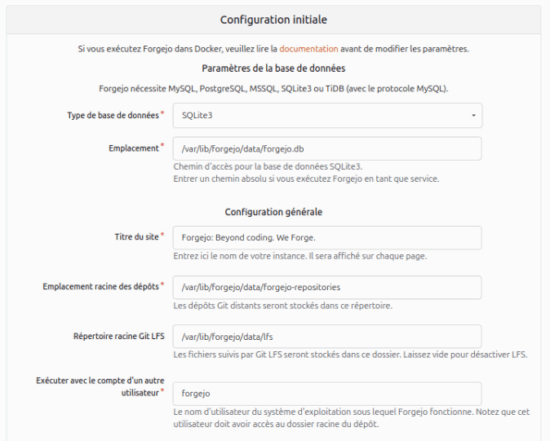Screen dimensions: 550x441
Task: Click the arrow of the database type selector
Action: pos(474,115)
